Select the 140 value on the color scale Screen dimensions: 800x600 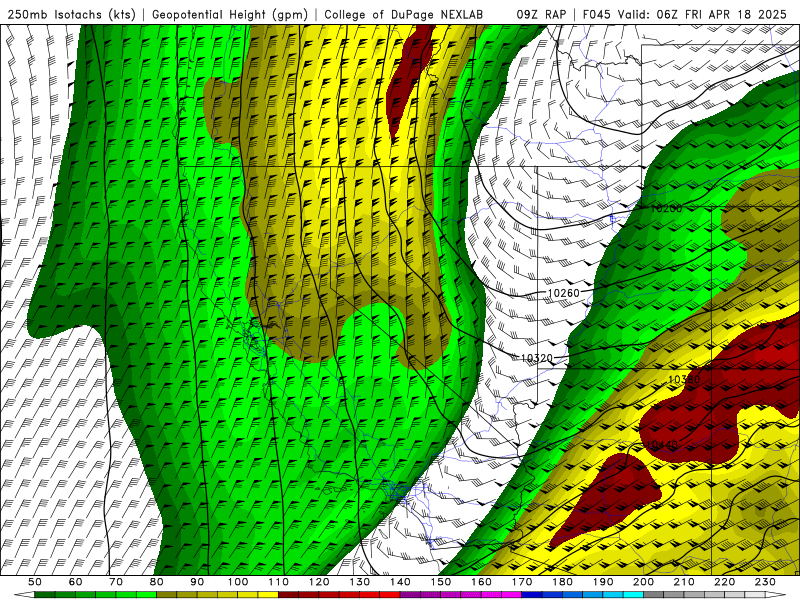click(400, 582)
